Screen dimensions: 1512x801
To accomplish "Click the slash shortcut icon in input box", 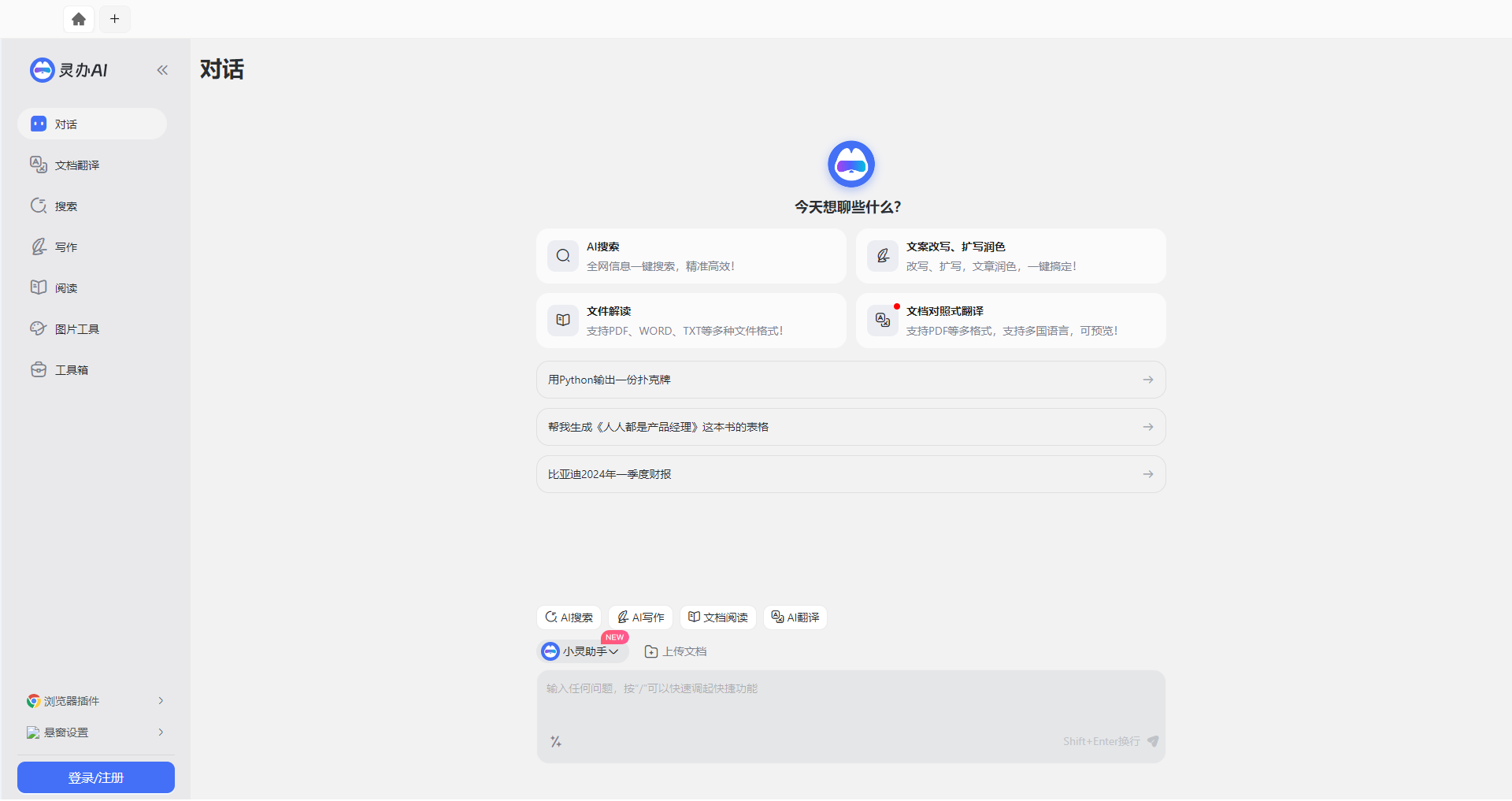I will [x=556, y=742].
